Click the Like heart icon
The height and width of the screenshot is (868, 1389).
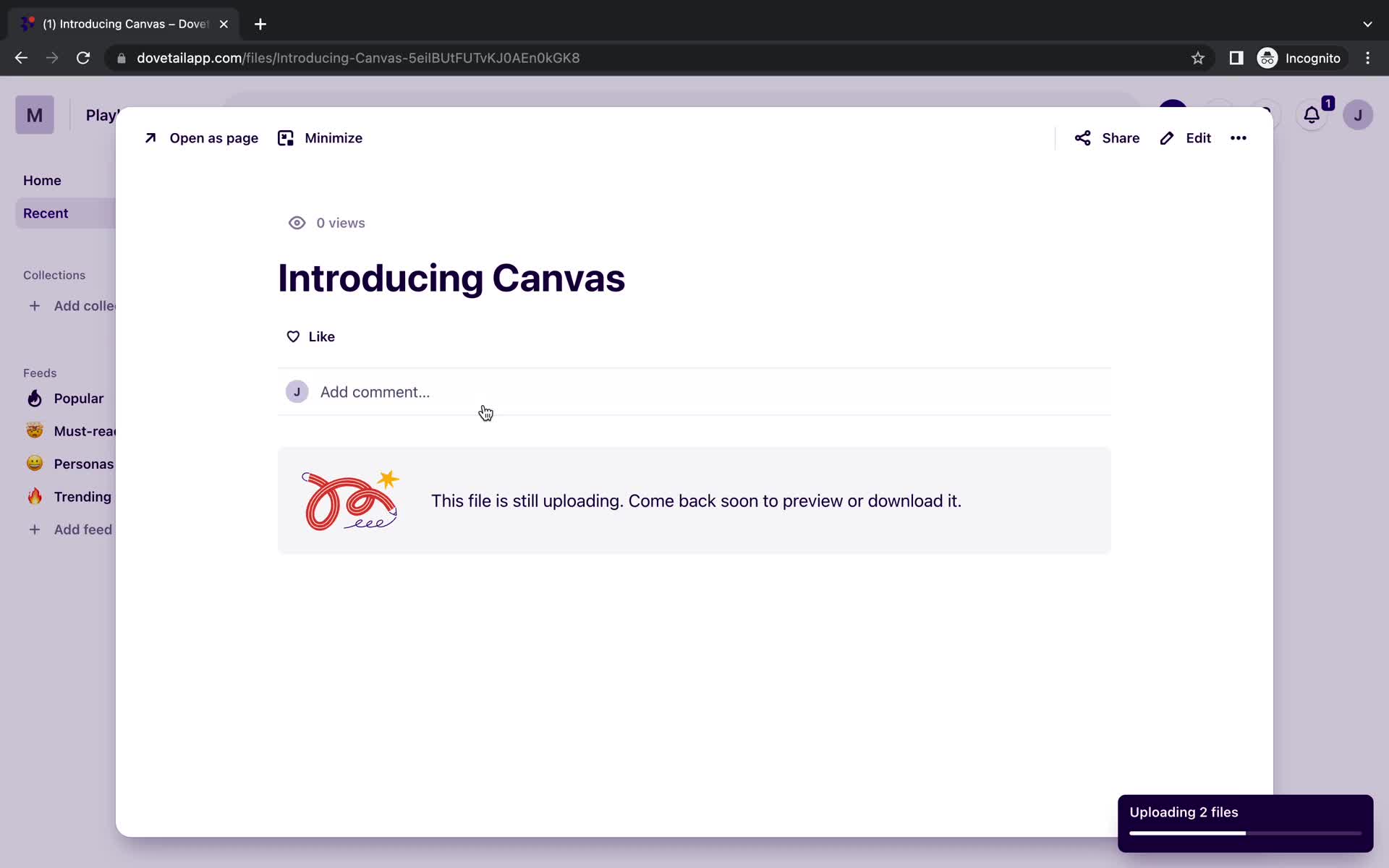point(293,336)
